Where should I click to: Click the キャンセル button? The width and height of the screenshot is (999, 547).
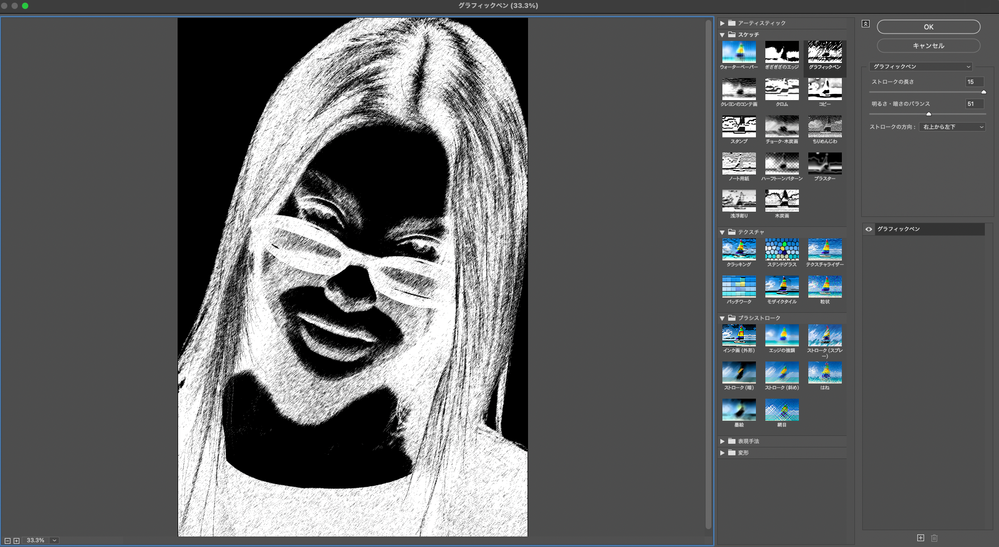(x=928, y=46)
